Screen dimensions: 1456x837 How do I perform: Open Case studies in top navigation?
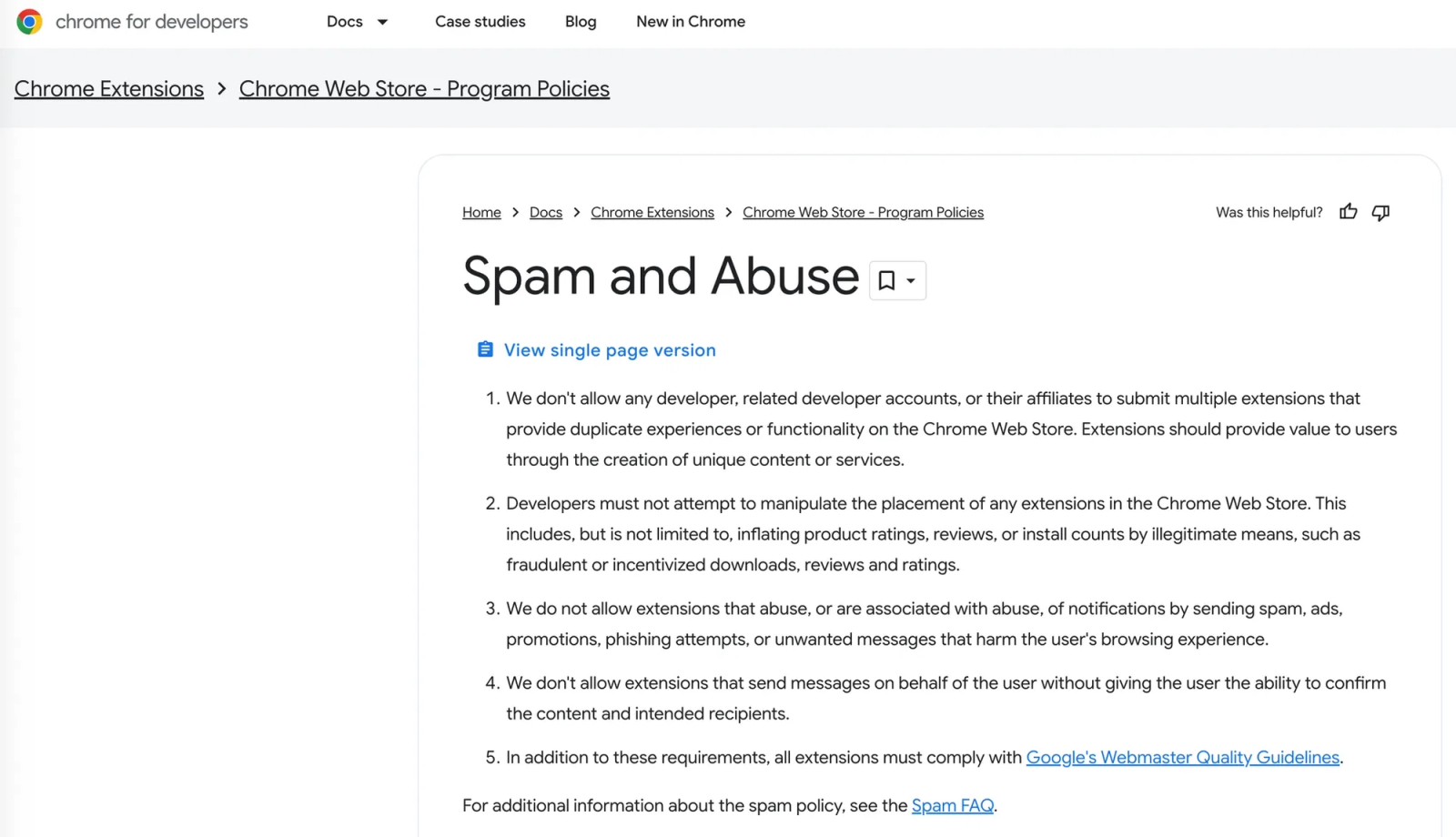[x=480, y=21]
